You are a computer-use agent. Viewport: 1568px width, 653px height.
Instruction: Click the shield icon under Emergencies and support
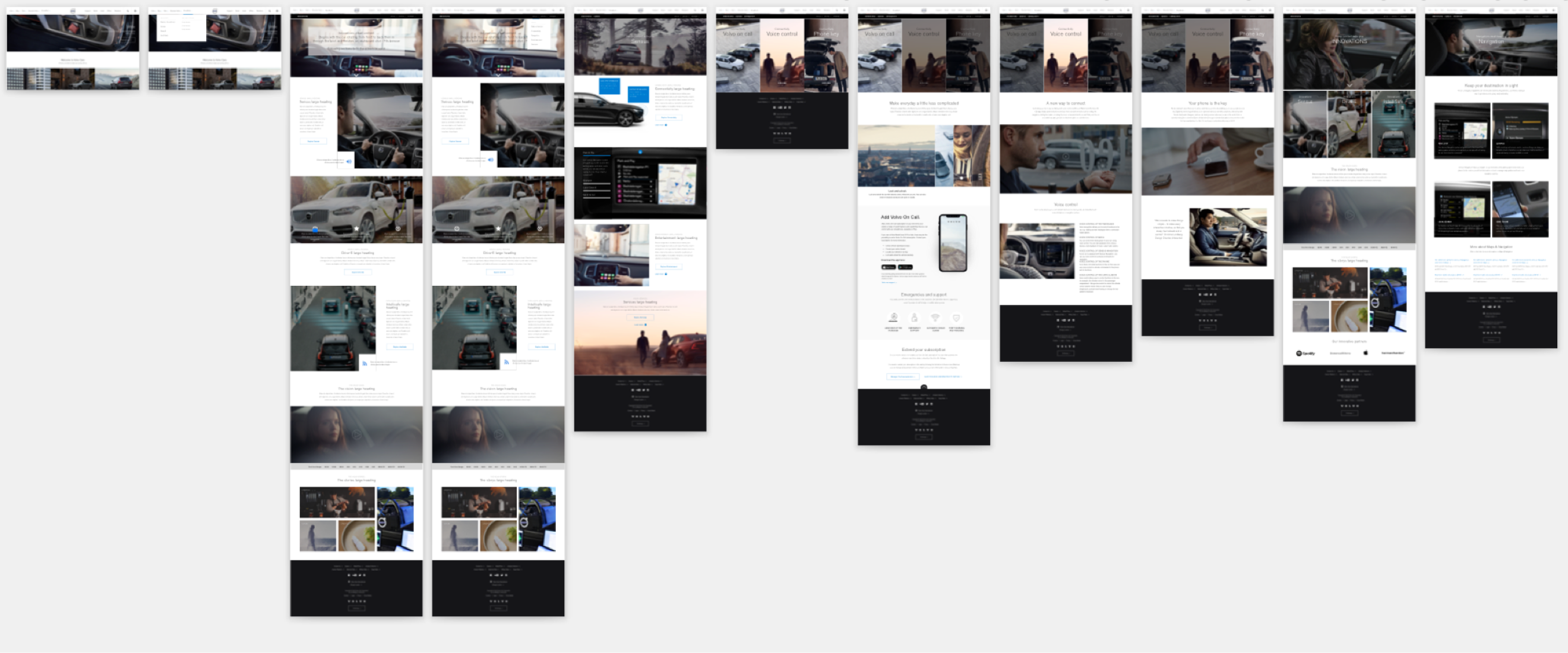956,318
